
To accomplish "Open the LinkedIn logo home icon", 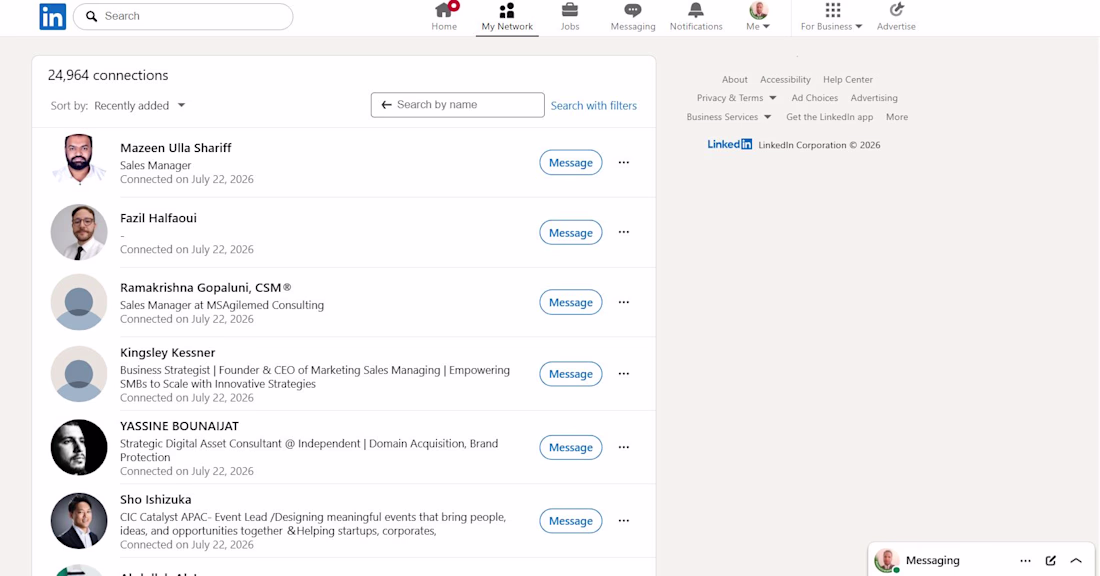I will [x=53, y=16].
